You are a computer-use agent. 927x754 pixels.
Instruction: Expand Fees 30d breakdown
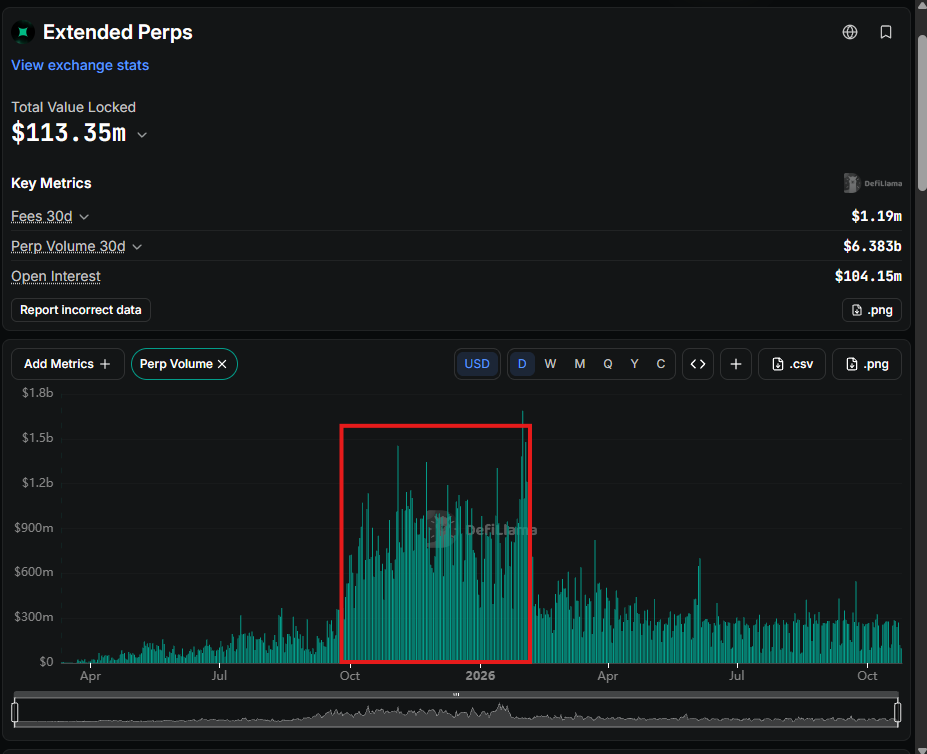click(x=84, y=217)
